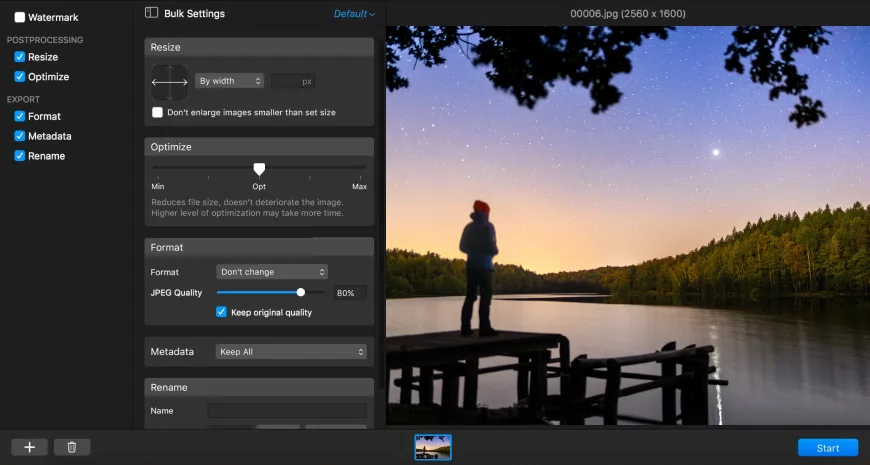Click the POSTPROCESSING sidebar heading
This screenshot has height=465, width=870.
[45, 40]
